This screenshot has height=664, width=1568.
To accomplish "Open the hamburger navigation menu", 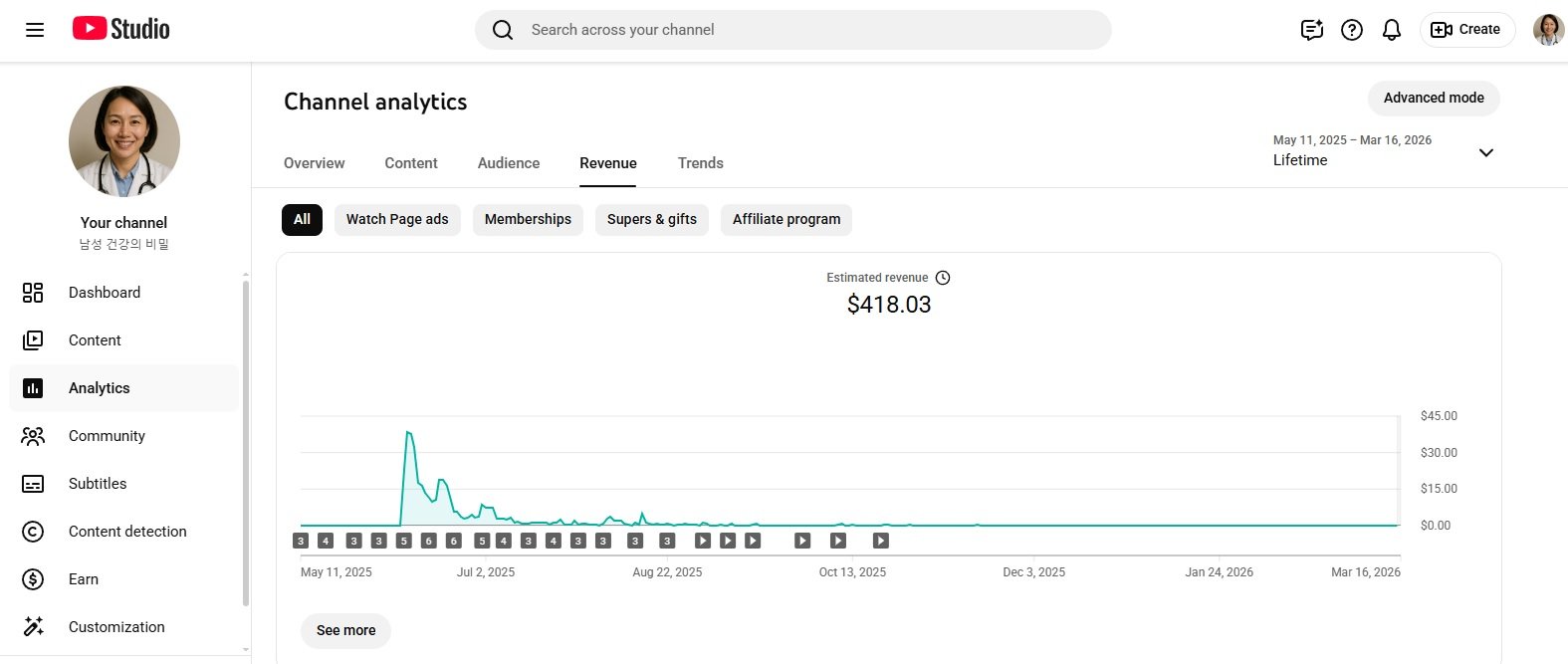I will 35,30.
